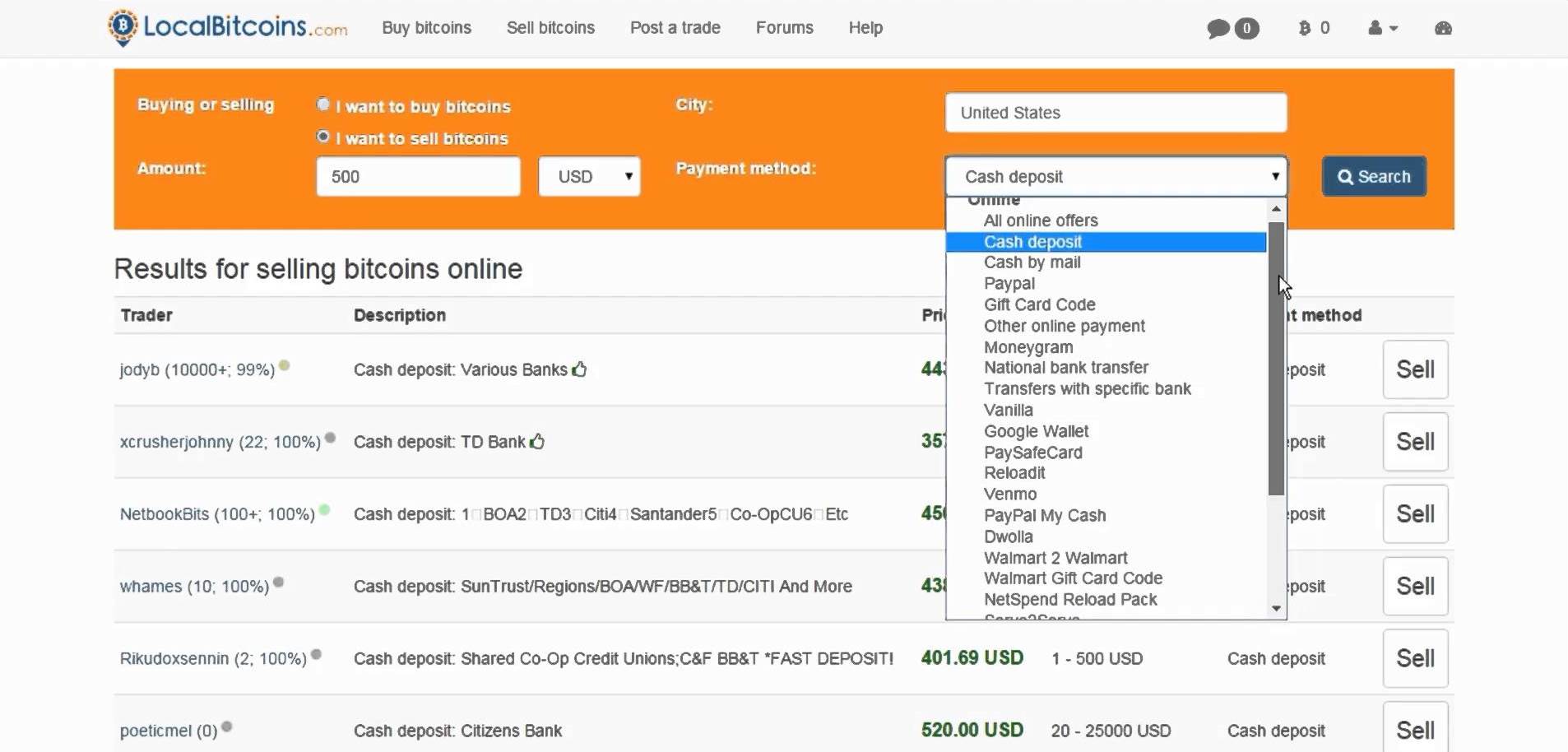Pick Moneygram in the payment method list

point(1028,347)
